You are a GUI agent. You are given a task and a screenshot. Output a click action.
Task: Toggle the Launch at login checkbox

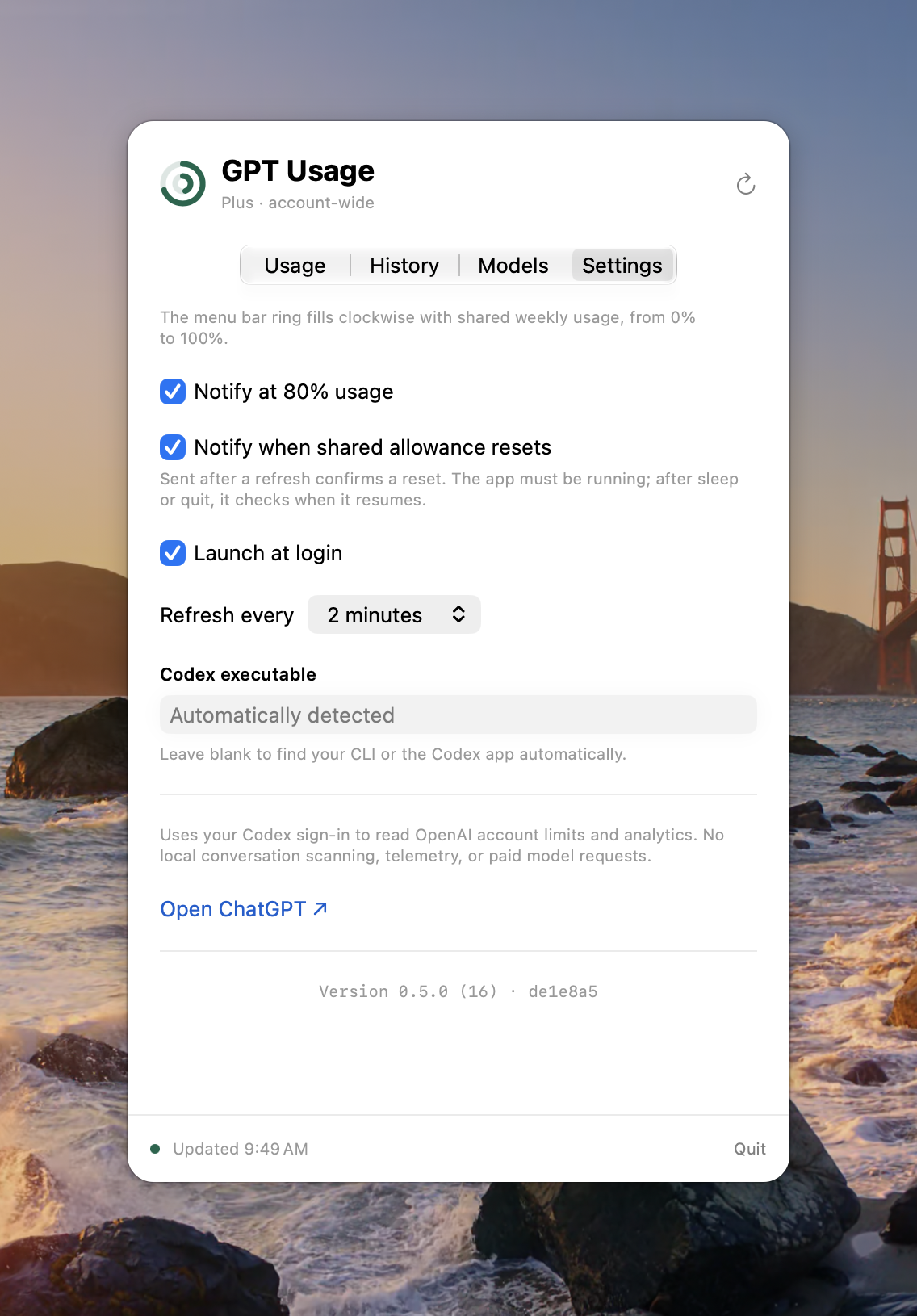(173, 553)
